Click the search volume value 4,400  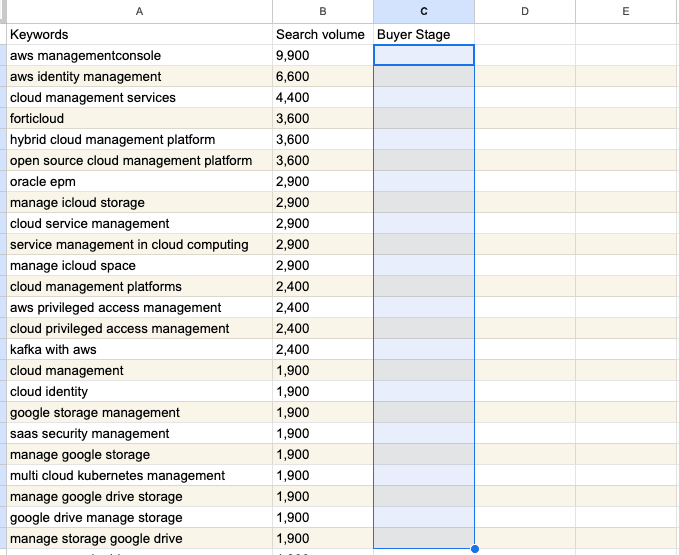323,97
